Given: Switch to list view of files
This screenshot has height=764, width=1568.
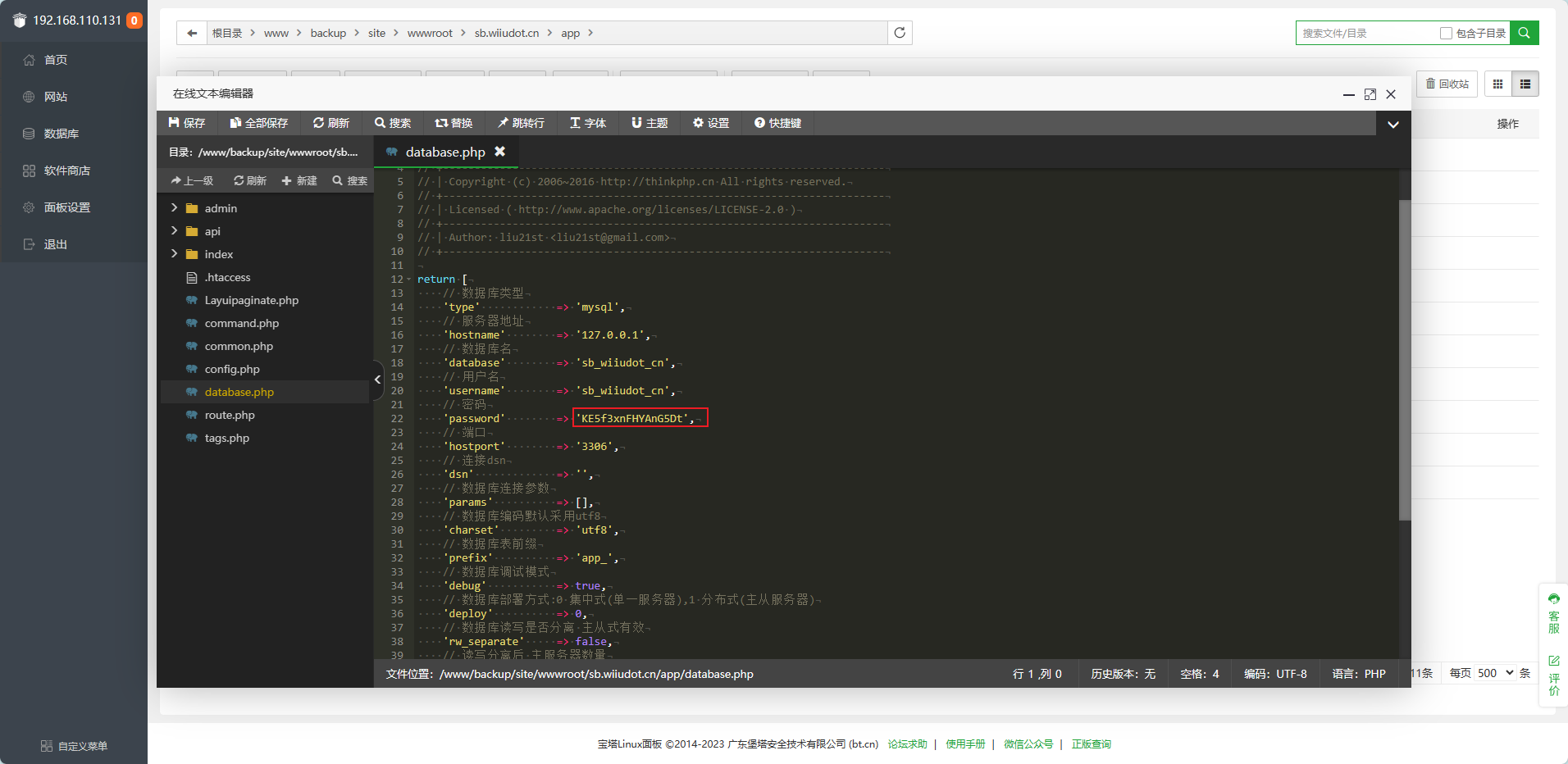Looking at the screenshot, I should pos(1525,84).
